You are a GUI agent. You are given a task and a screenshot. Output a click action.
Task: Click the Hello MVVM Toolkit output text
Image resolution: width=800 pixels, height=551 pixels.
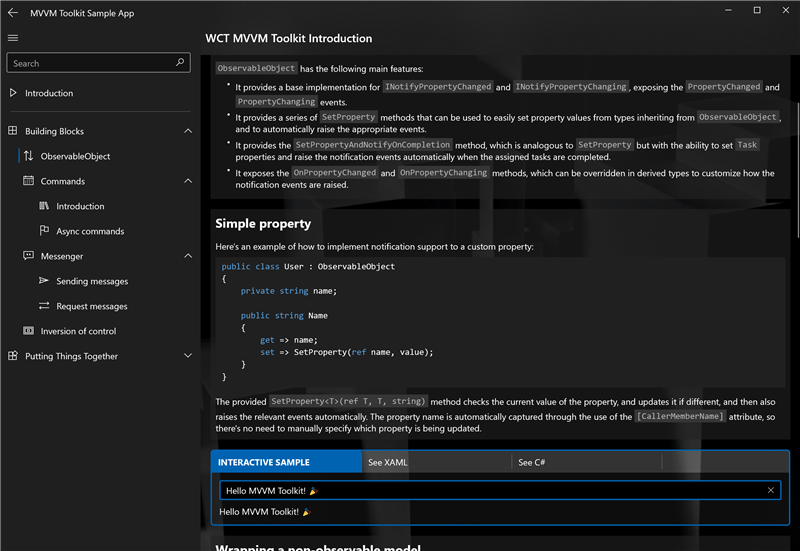(x=265, y=512)
